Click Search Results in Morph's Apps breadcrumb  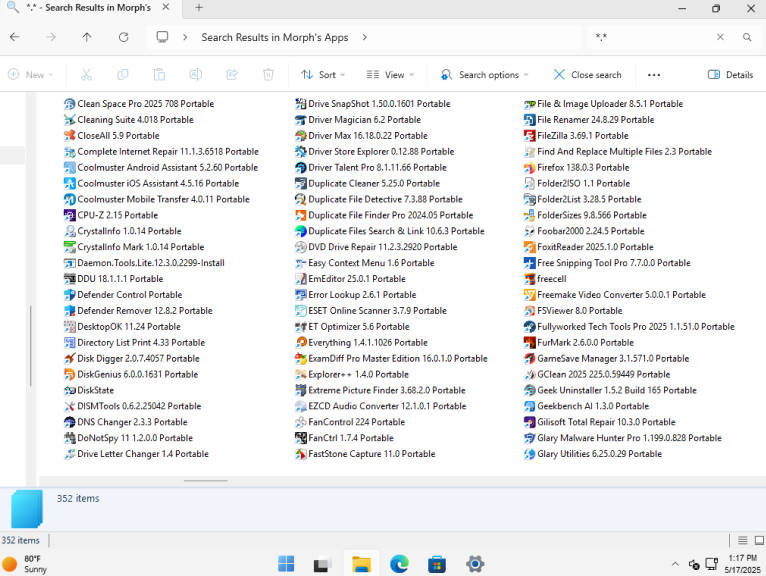point(275,38)
